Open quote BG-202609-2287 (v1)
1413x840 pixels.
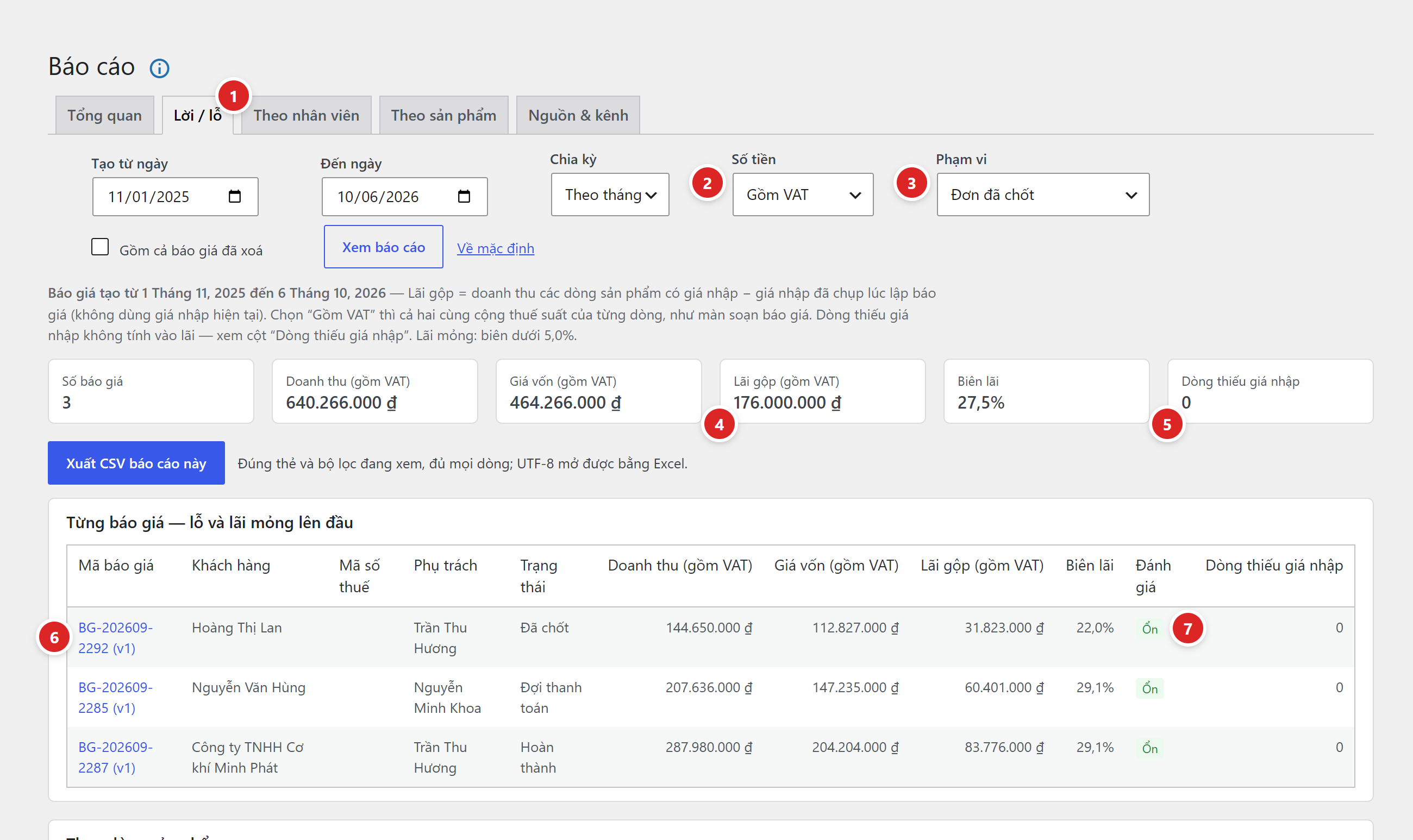tap(115, 757)
